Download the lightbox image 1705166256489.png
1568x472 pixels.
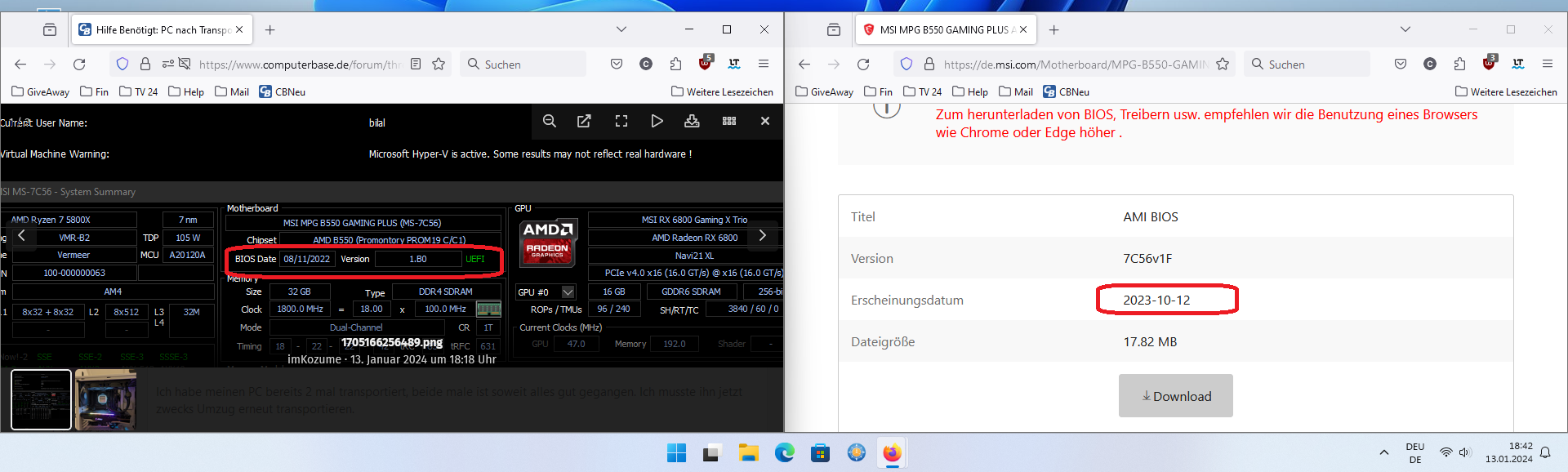point(692,121)
